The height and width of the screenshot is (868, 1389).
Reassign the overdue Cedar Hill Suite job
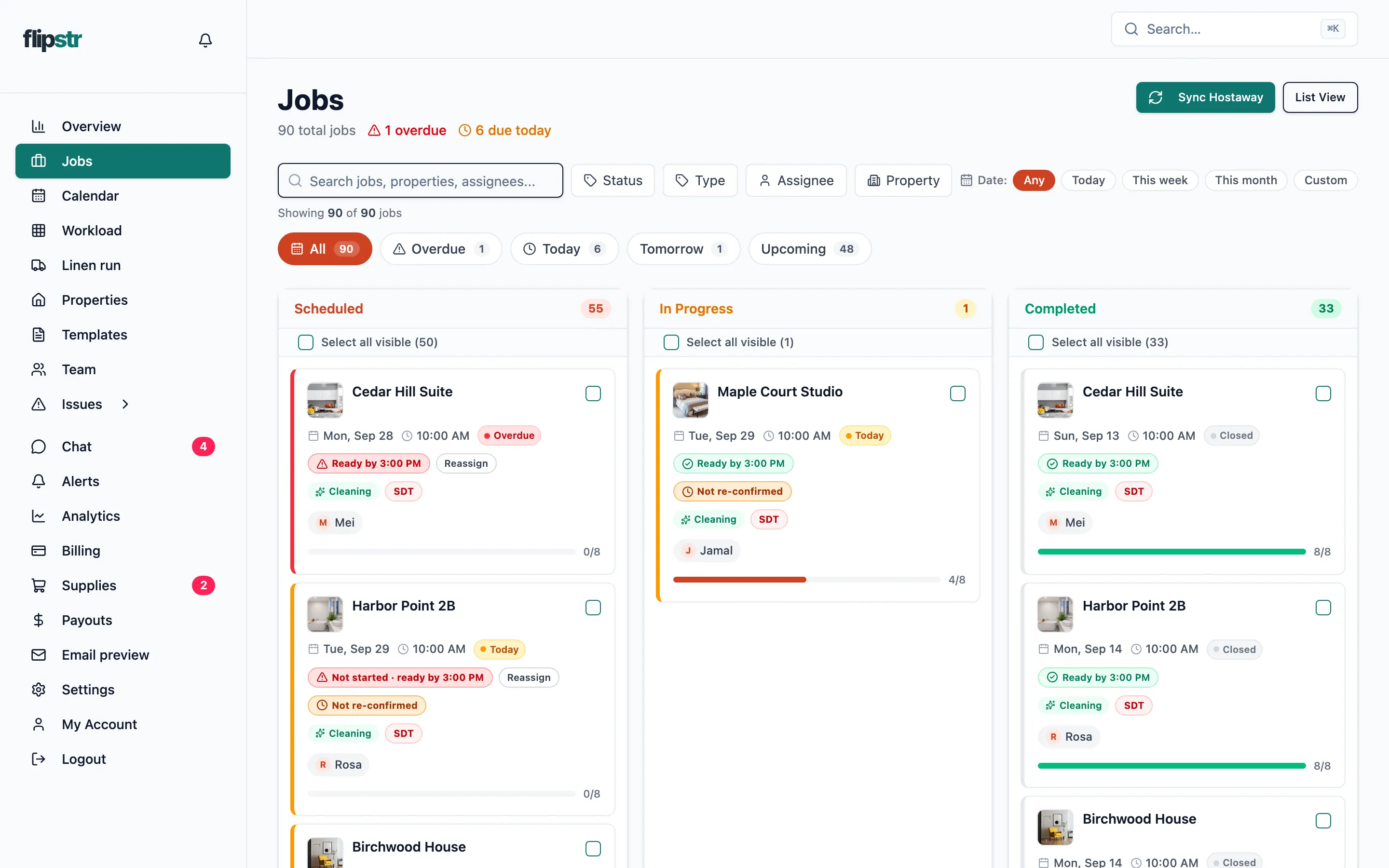point(466,463)
